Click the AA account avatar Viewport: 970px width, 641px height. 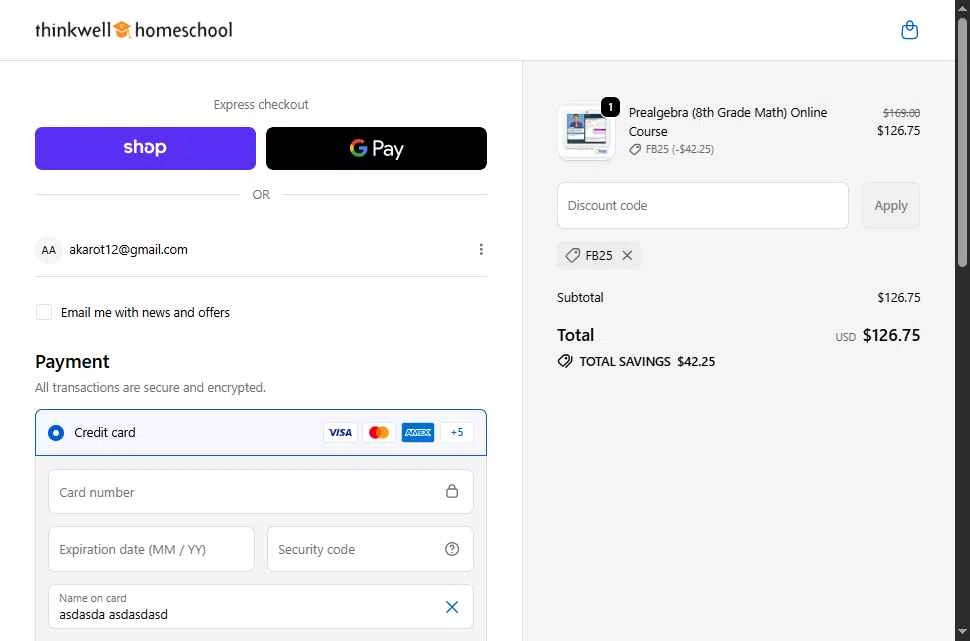(48, 250)
